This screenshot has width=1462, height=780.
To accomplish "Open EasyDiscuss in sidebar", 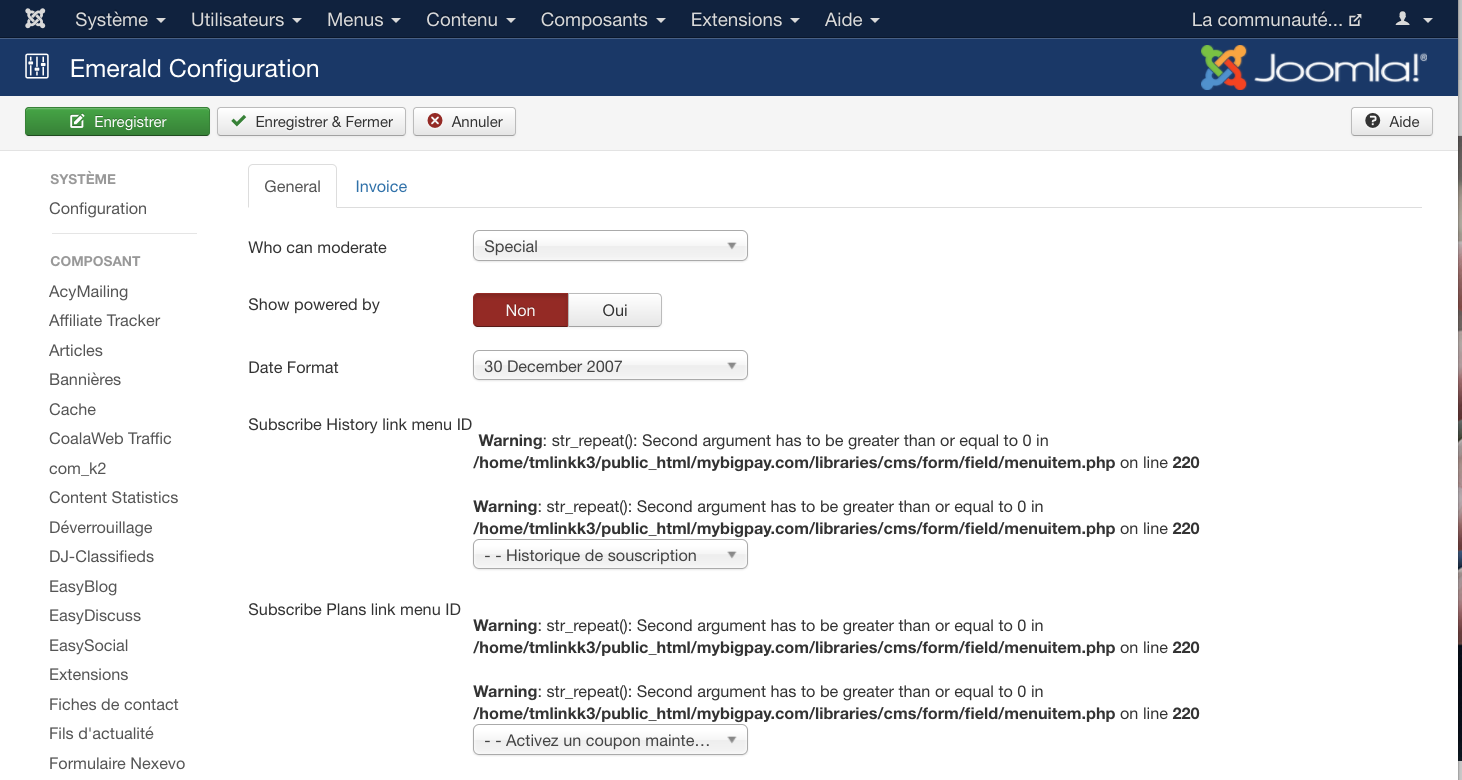I will coord(95,615).
